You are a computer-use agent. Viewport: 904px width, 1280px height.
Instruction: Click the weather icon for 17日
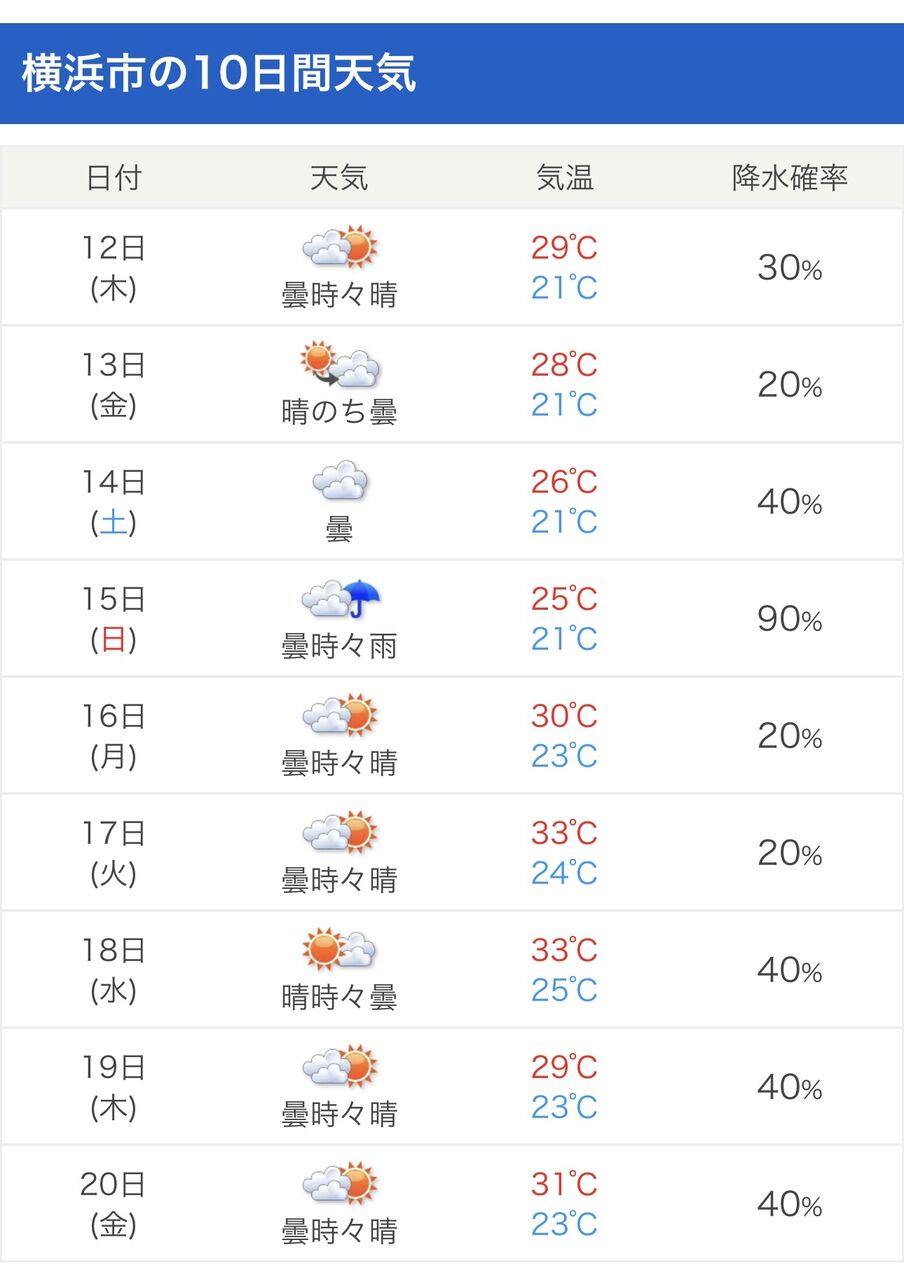coord(340,833)
